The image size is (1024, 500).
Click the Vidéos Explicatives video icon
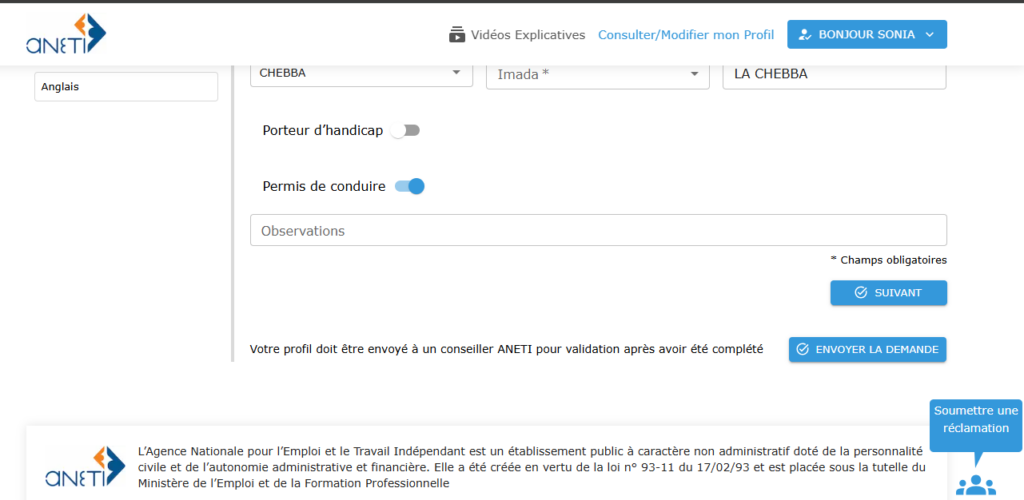pyautogui.click(x=457, y=35)
